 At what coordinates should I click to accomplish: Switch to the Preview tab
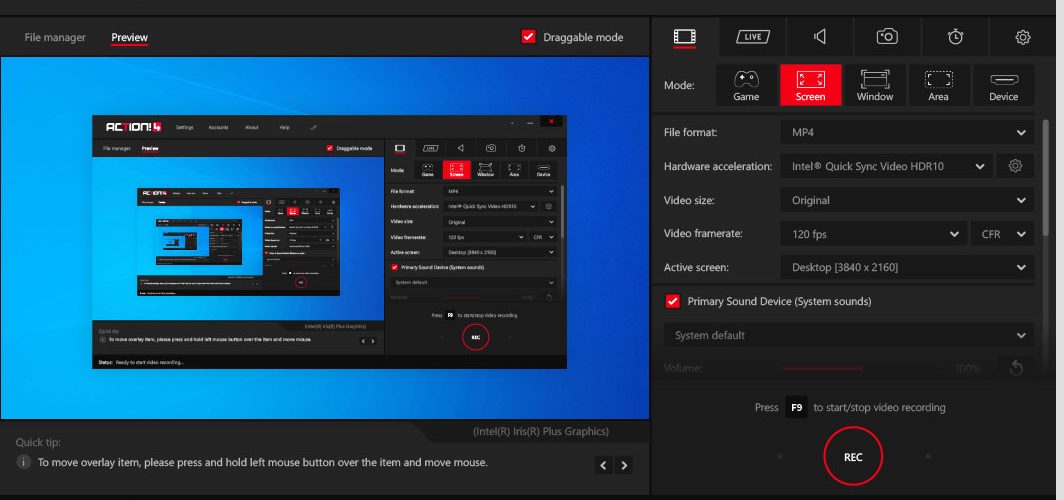[x=130, y=37]
